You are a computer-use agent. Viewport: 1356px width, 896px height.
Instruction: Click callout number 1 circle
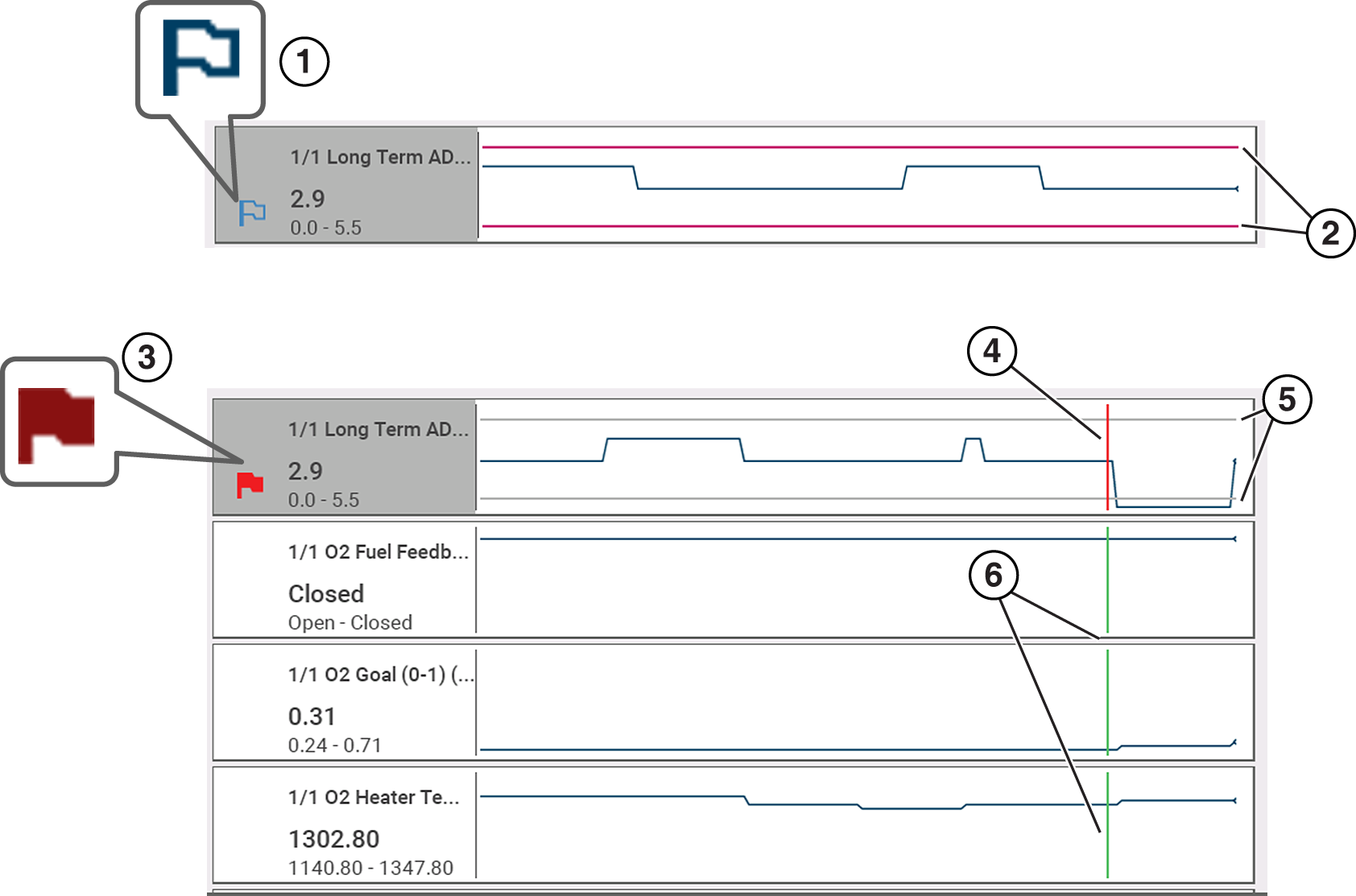304,62
